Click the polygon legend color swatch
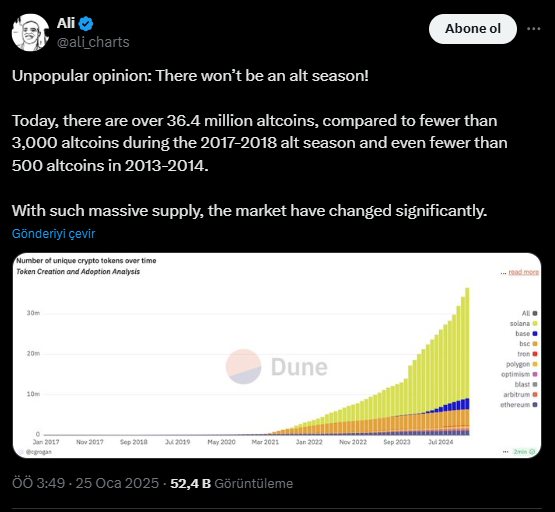 click(535, 364)
